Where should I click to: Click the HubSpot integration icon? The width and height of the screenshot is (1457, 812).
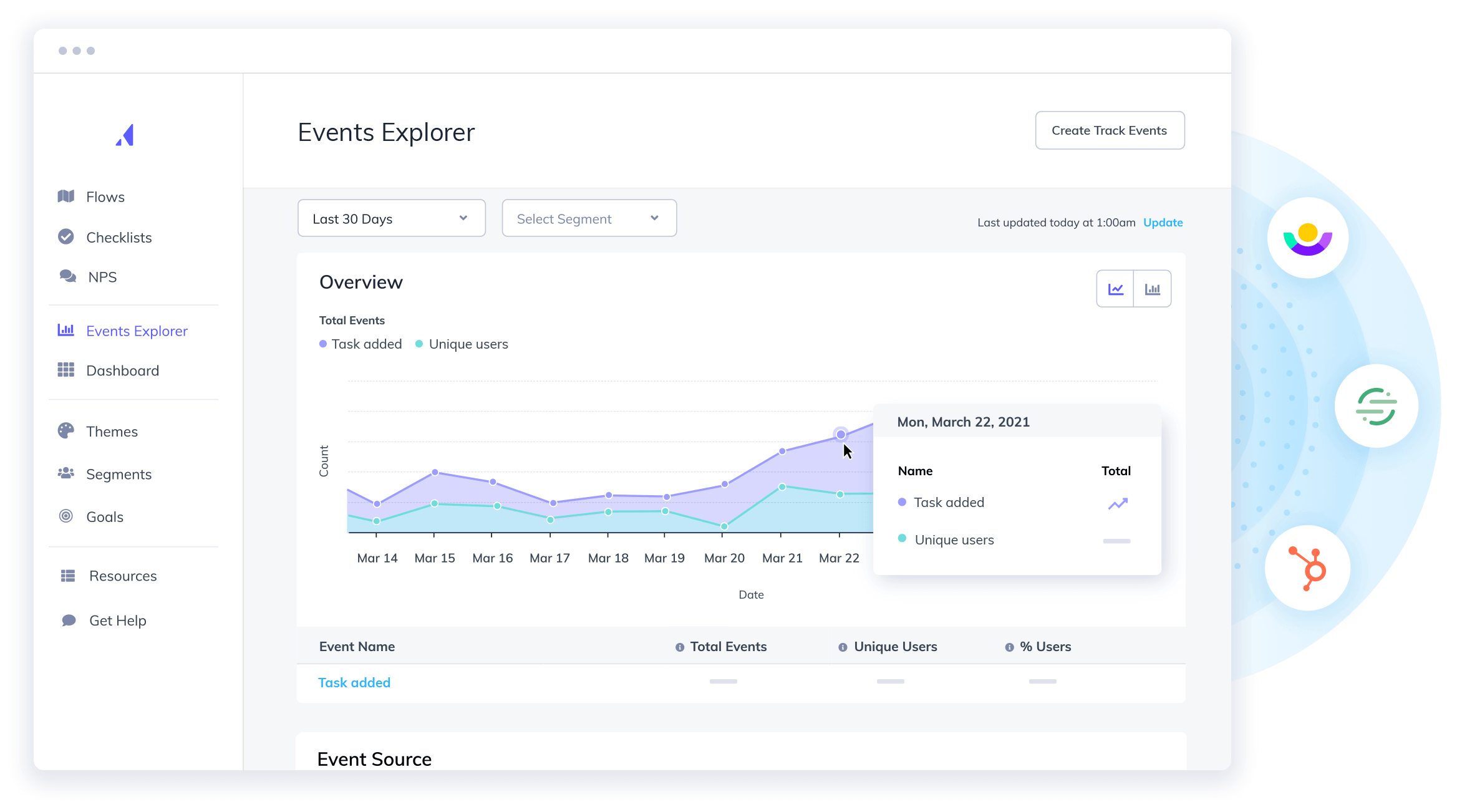click(1307, 568)
